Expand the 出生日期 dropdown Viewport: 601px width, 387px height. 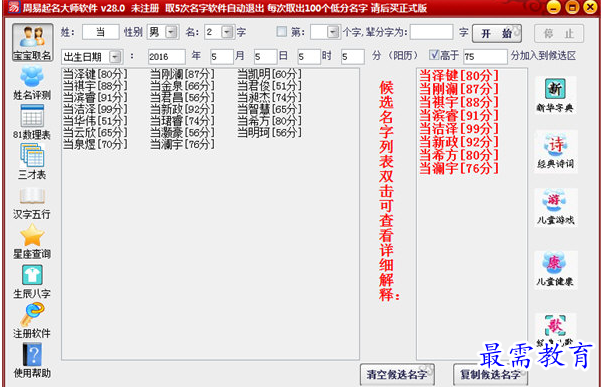tap(115, 57)
